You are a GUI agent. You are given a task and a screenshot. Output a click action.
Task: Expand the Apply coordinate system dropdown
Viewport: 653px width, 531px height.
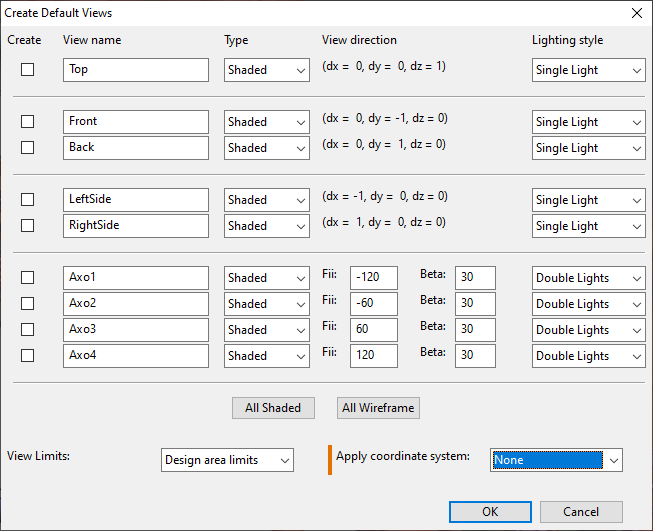tap(557, 460)
